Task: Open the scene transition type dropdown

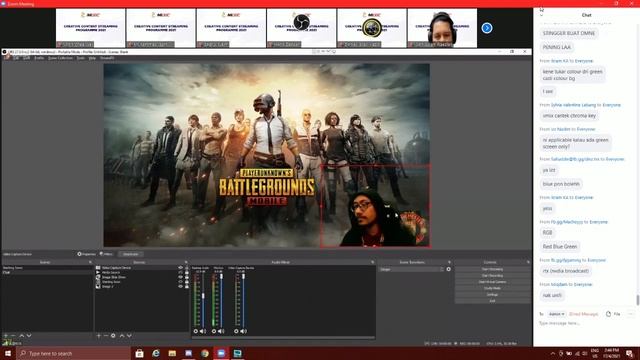Action: tap(411, 269)
